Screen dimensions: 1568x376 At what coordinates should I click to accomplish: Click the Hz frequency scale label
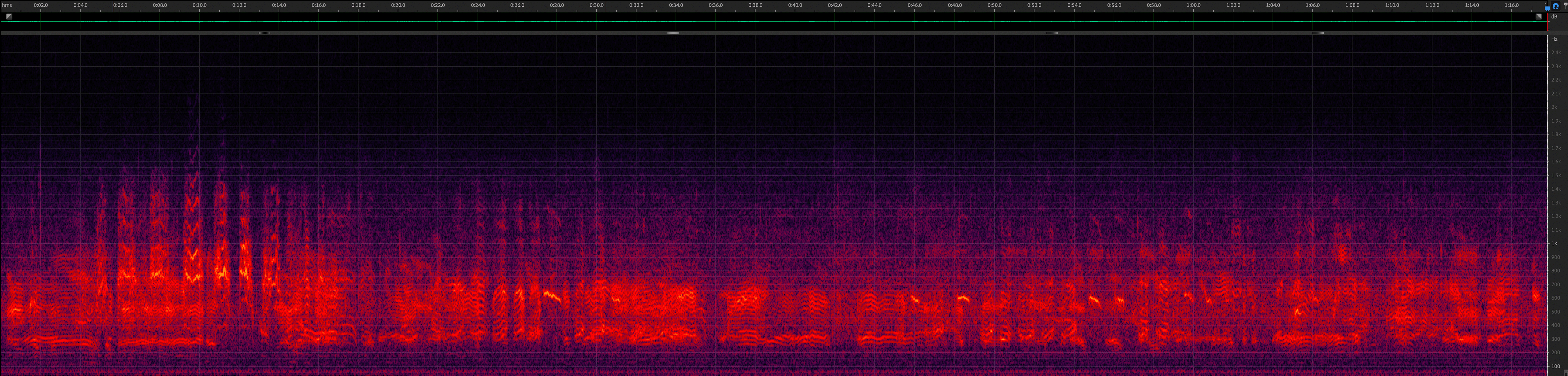(x=1554, y=39)
